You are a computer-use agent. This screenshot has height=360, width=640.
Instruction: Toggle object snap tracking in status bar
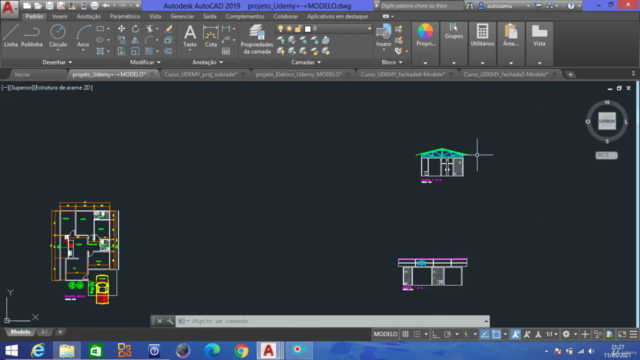point(484,334)
